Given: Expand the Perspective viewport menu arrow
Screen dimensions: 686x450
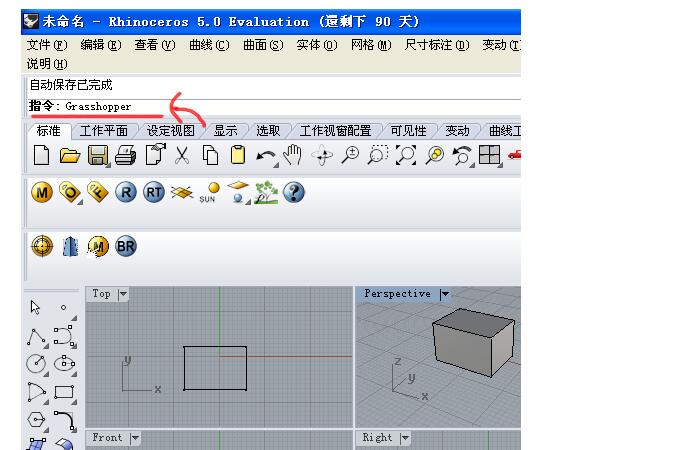Looking at the screenshot, I should tap(444, 294).
